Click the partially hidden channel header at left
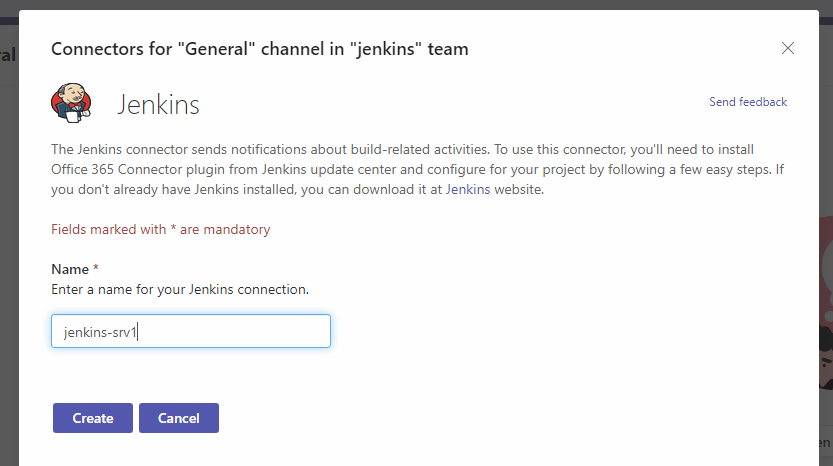 point(8,54)
